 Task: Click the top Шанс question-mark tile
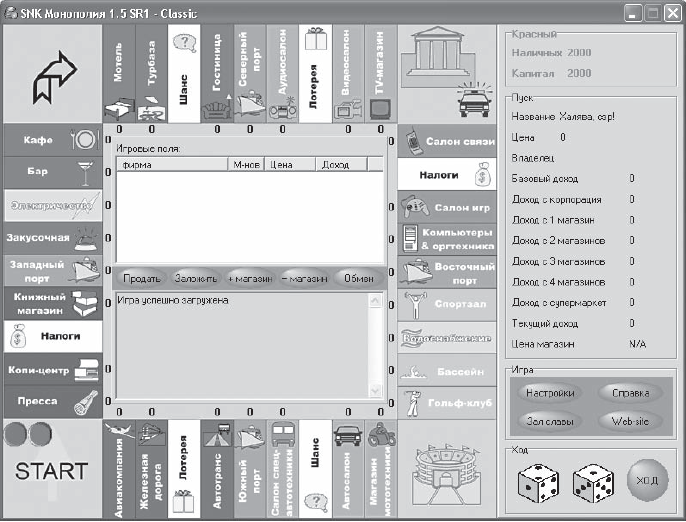pos(184,74)
